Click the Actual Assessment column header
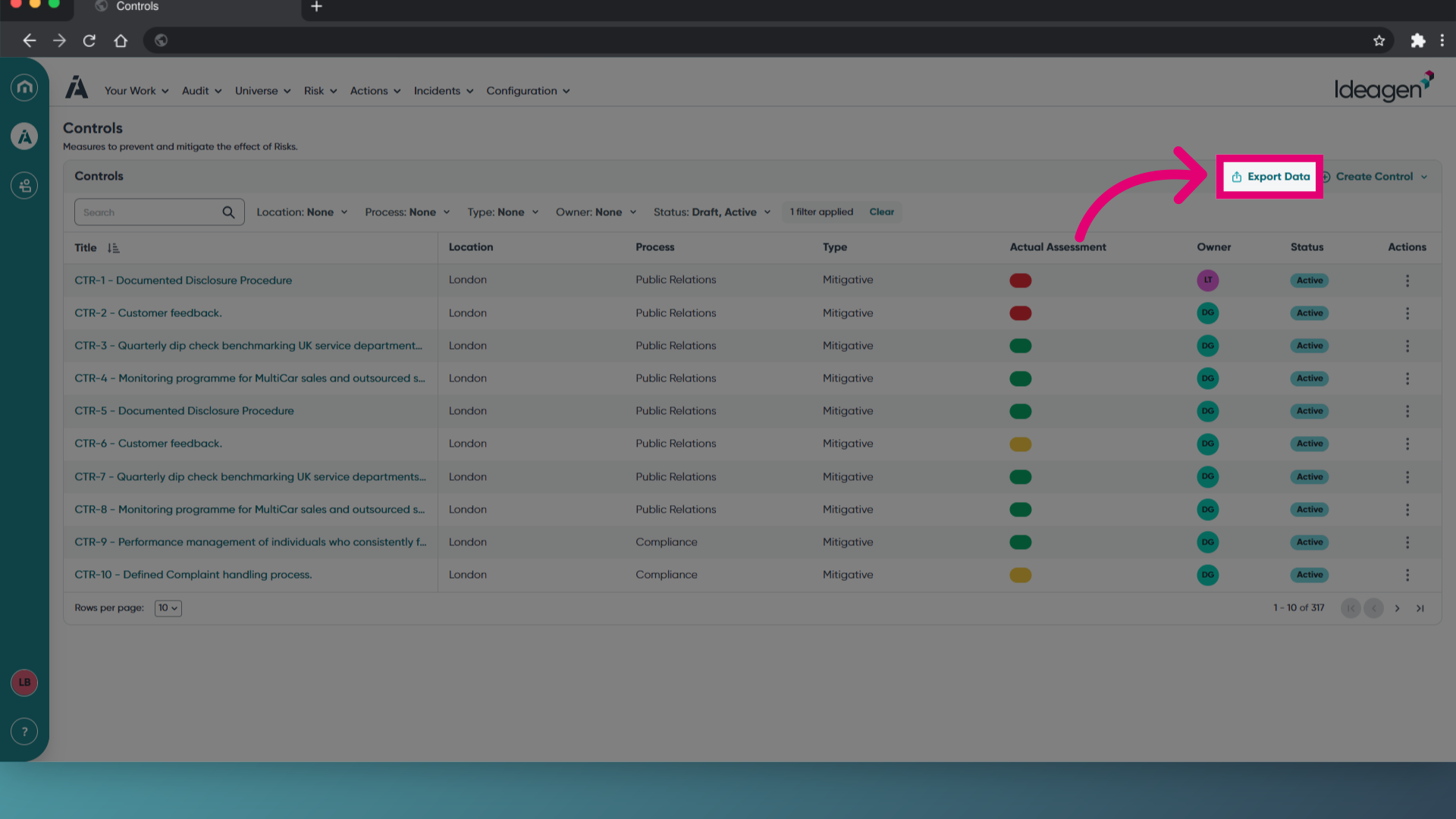Screen dimensions: 1456x819 pyautogui.click(x=1058, y=247)
